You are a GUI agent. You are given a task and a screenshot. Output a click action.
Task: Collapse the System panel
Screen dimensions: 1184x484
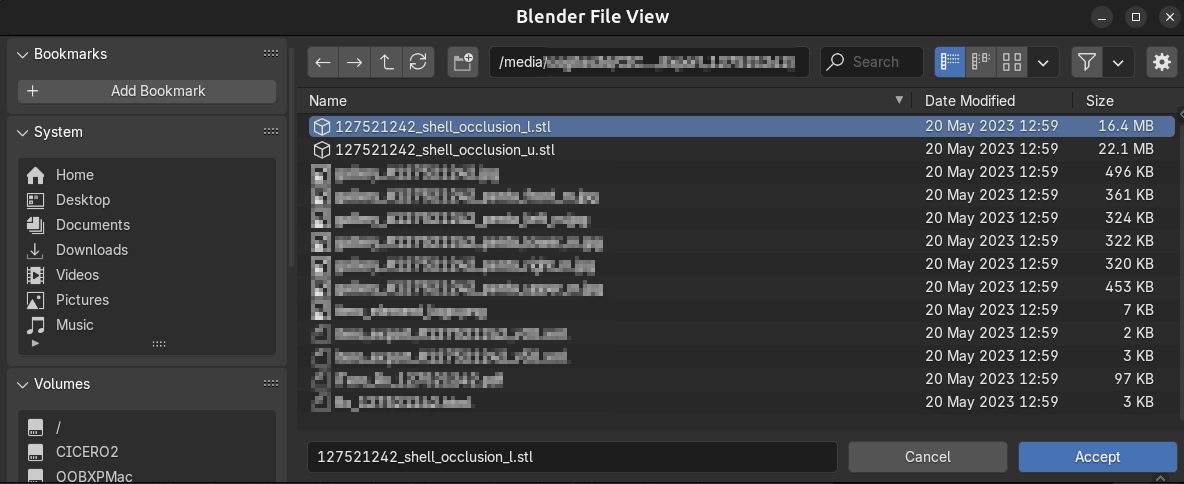click(23, 132)
